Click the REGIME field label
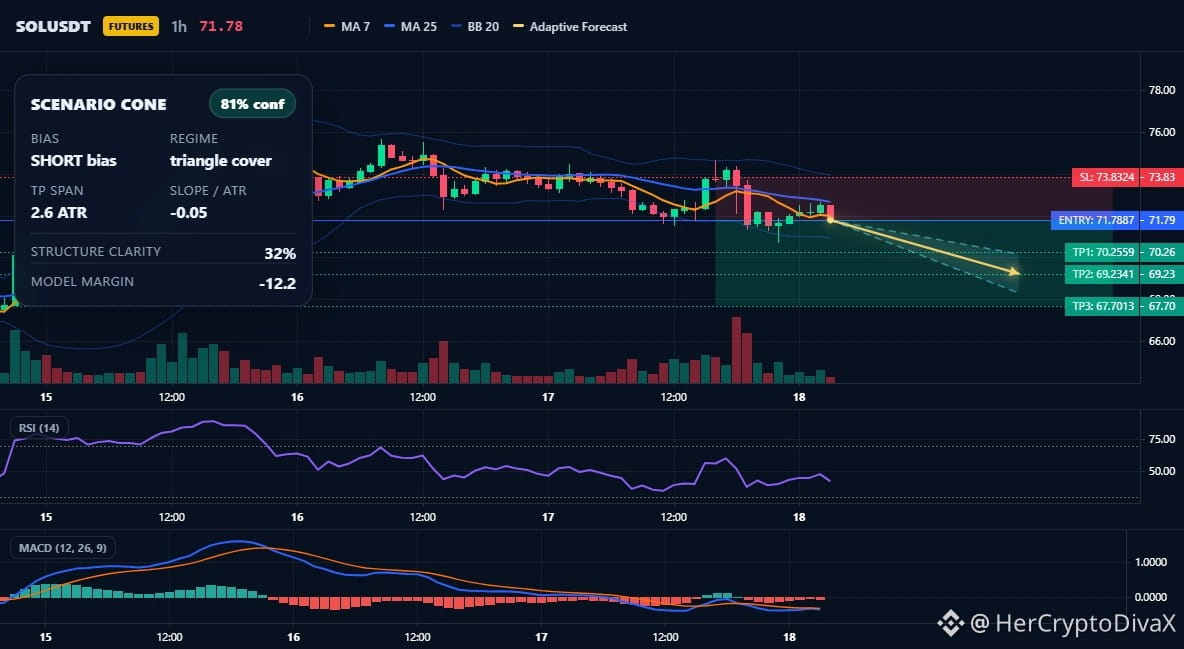1184x649 pixels. (x=194, y=138)
